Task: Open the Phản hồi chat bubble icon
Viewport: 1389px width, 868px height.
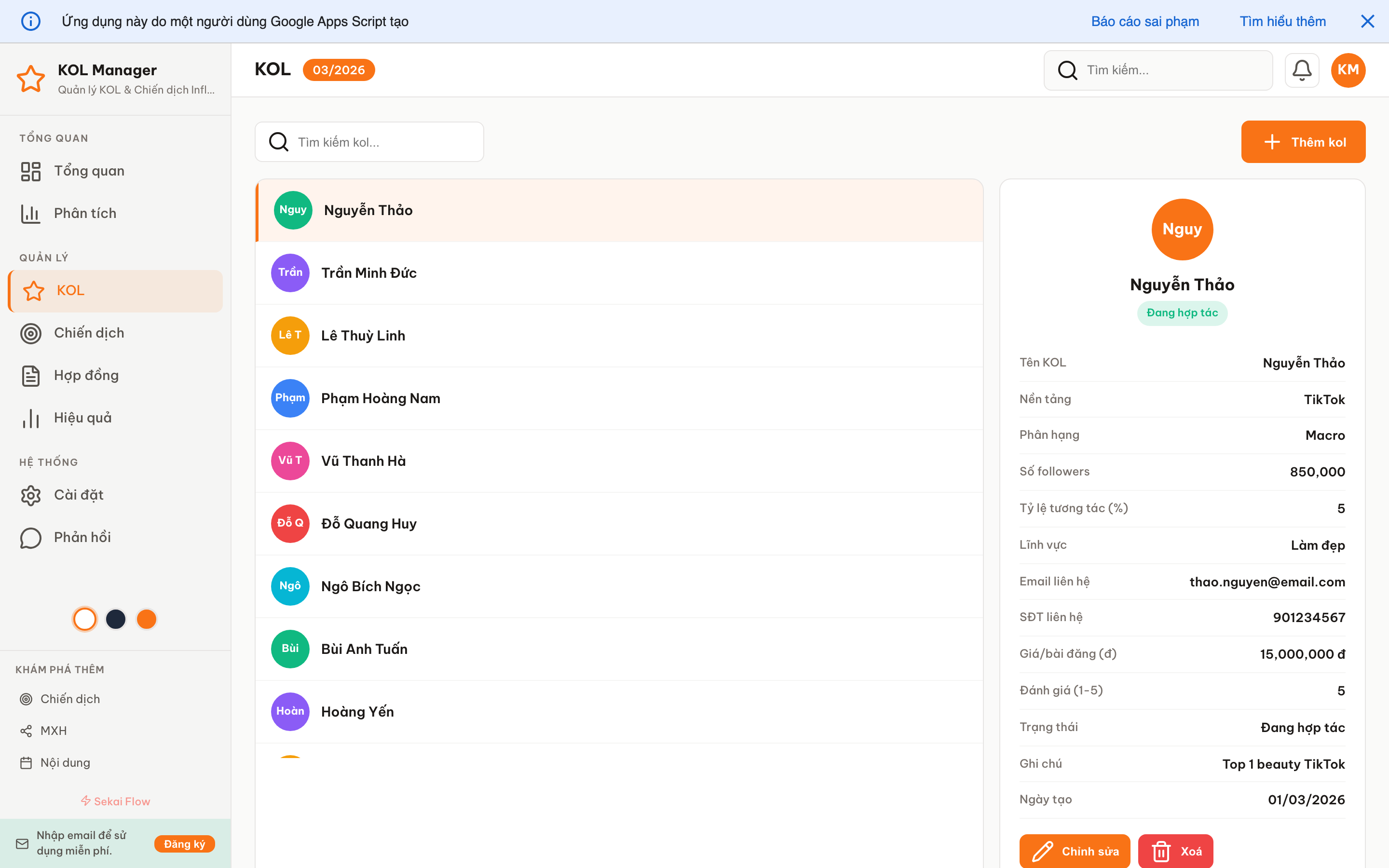Action: pos(30,537)
